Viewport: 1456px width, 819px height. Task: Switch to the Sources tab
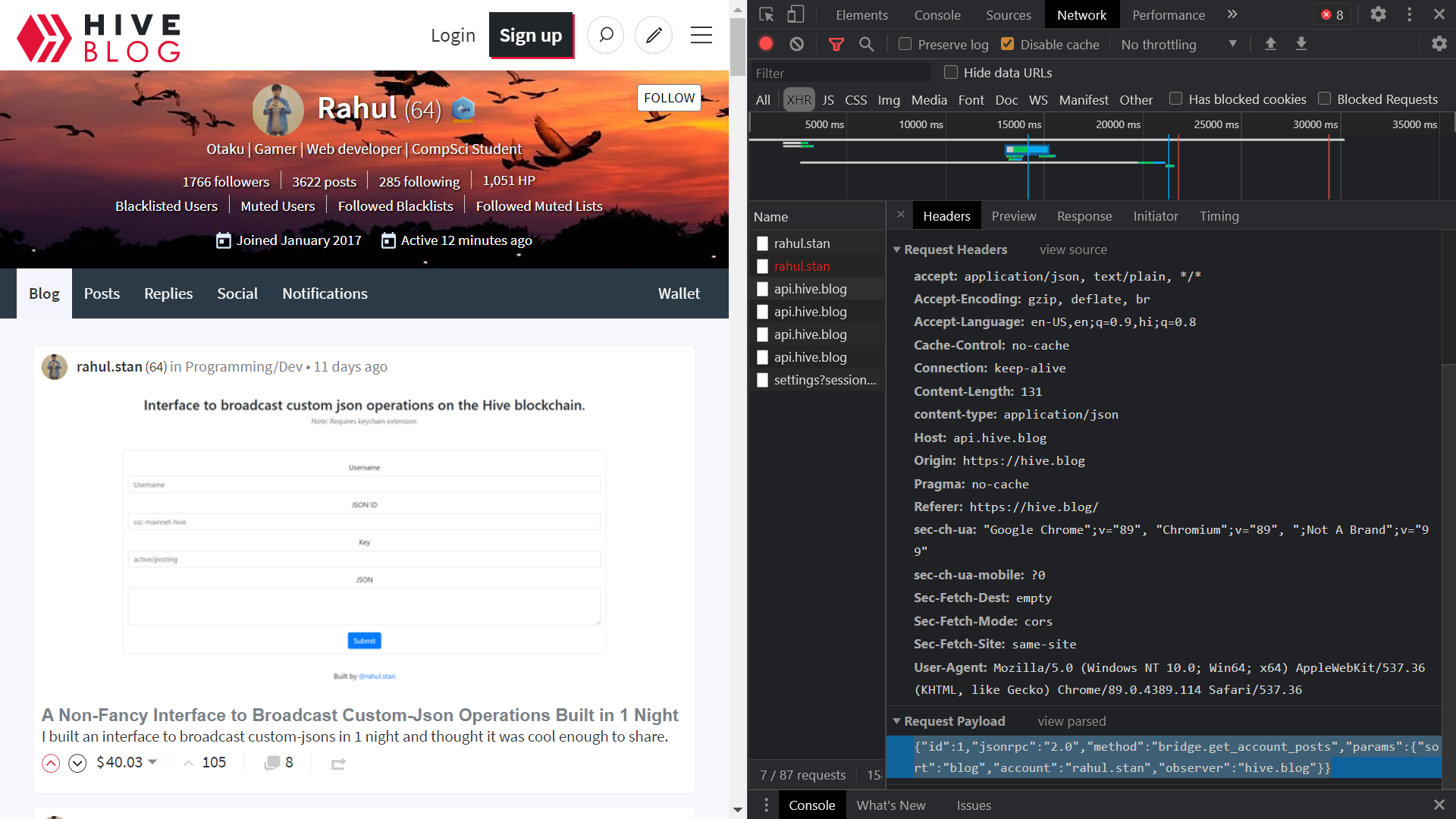1009,14
